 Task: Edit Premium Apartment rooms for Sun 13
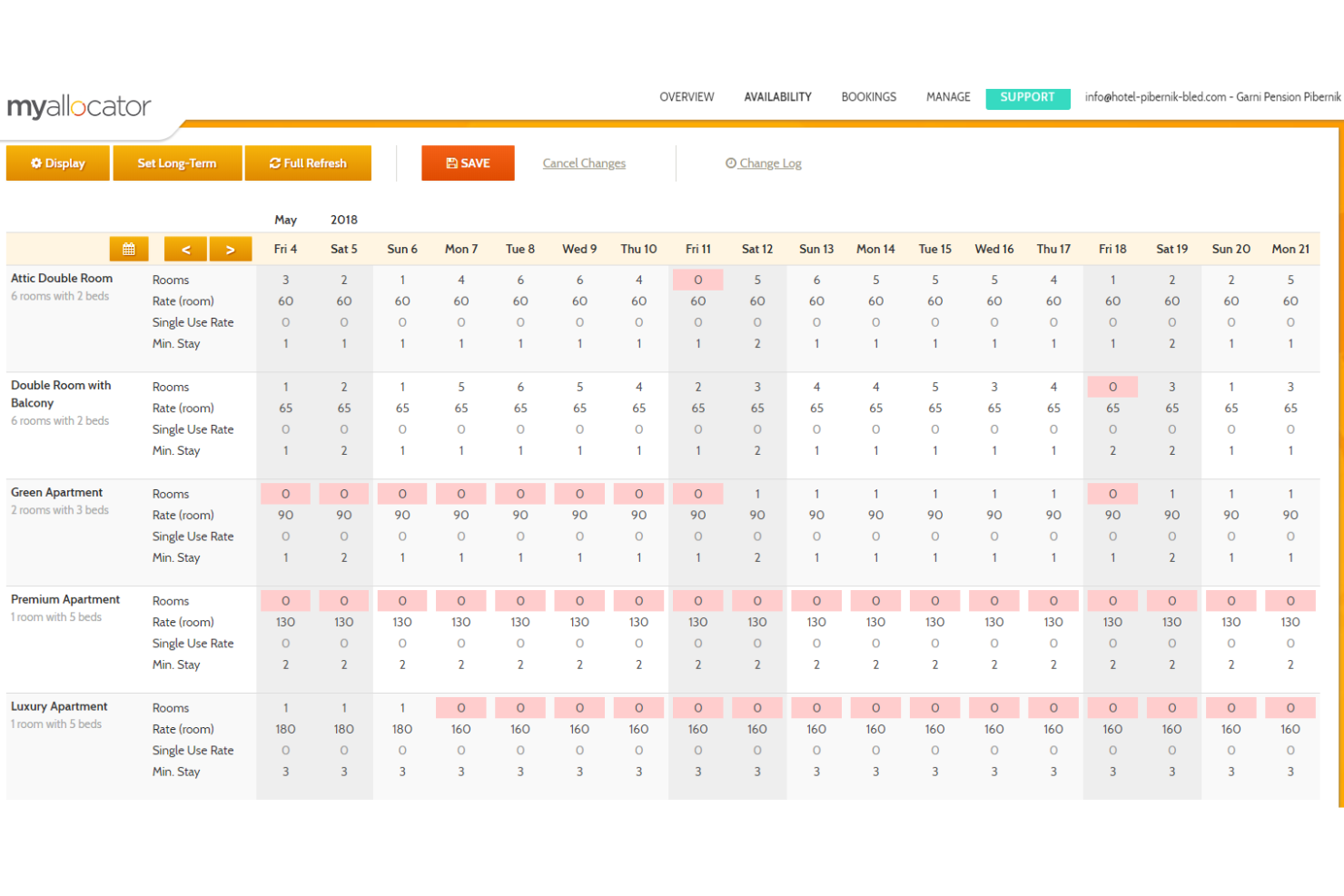coord(816,601)
